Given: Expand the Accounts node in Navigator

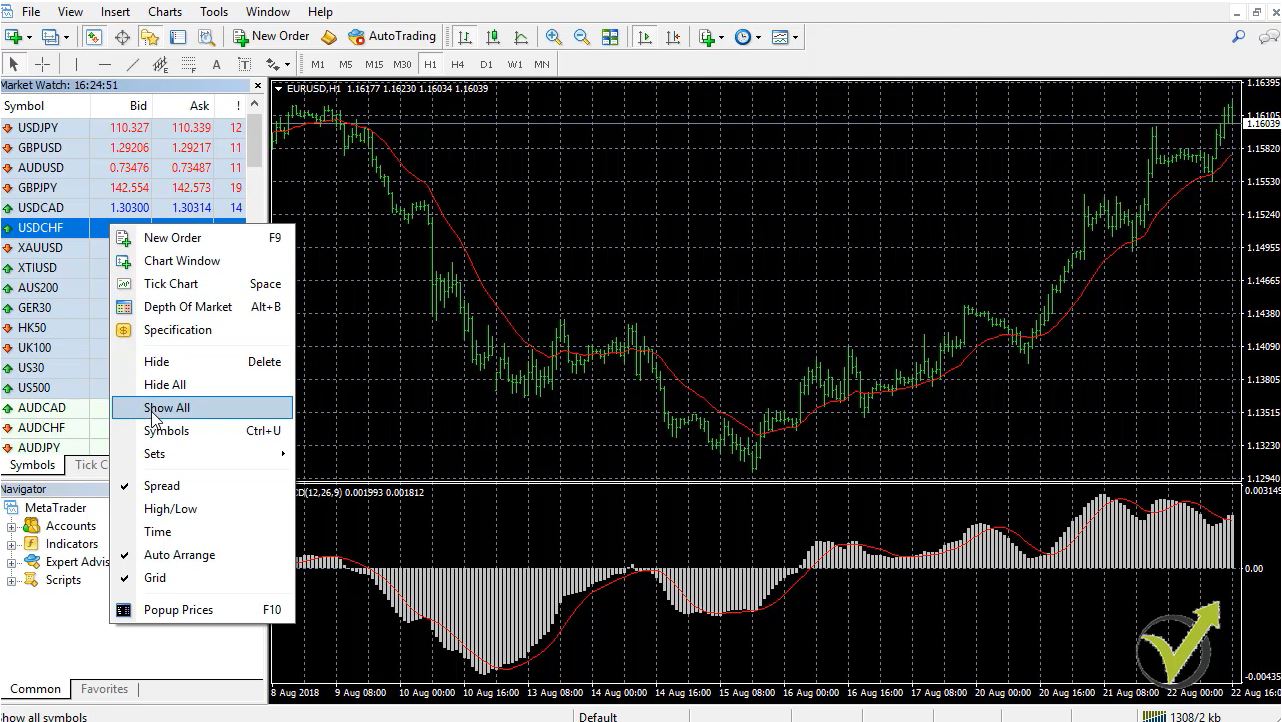Looking at the screenshot, I should 12,526.
